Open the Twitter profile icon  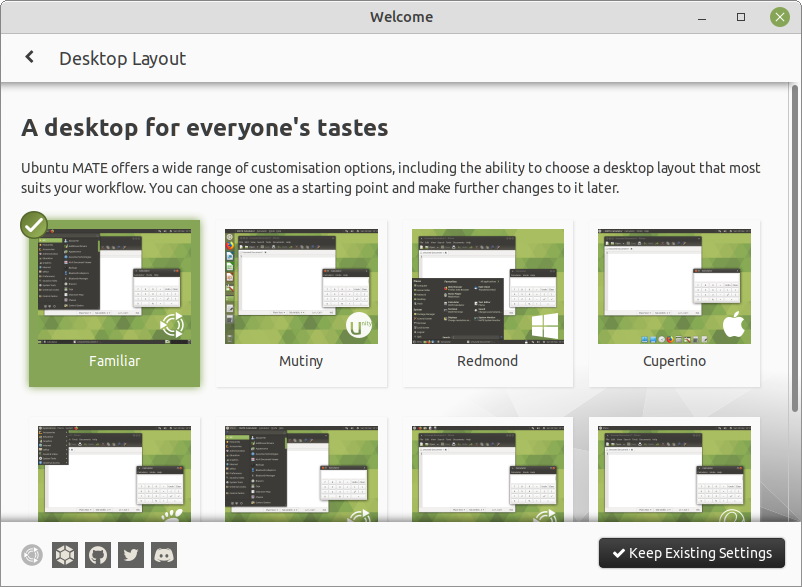coord(130,554)
